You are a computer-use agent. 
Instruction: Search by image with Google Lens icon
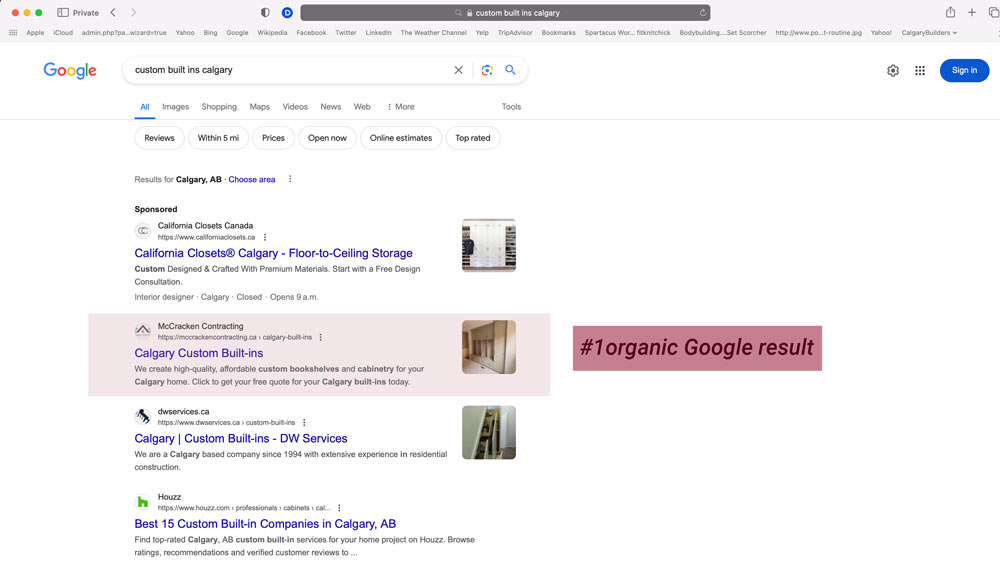(x=487, y=70)
